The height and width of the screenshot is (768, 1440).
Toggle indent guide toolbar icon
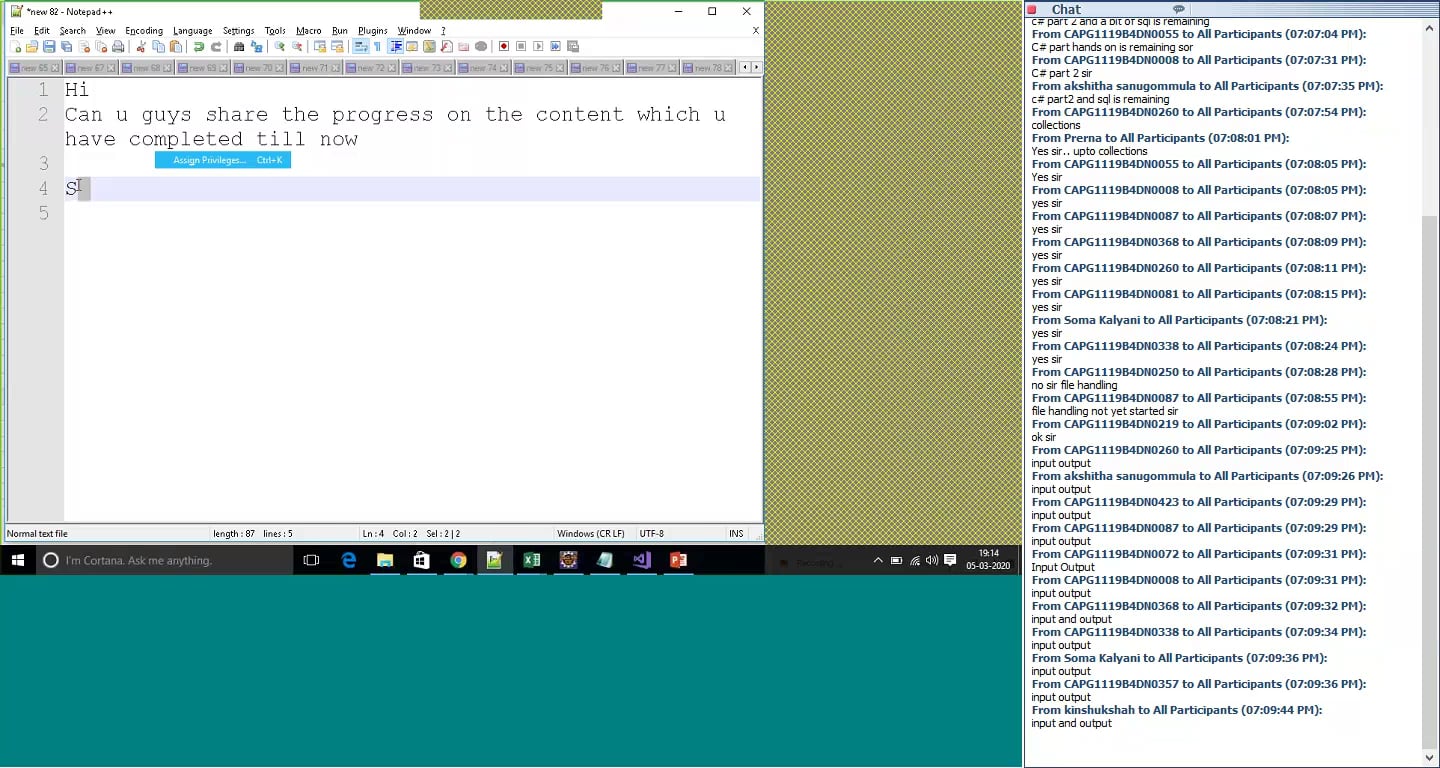[395, 46]
